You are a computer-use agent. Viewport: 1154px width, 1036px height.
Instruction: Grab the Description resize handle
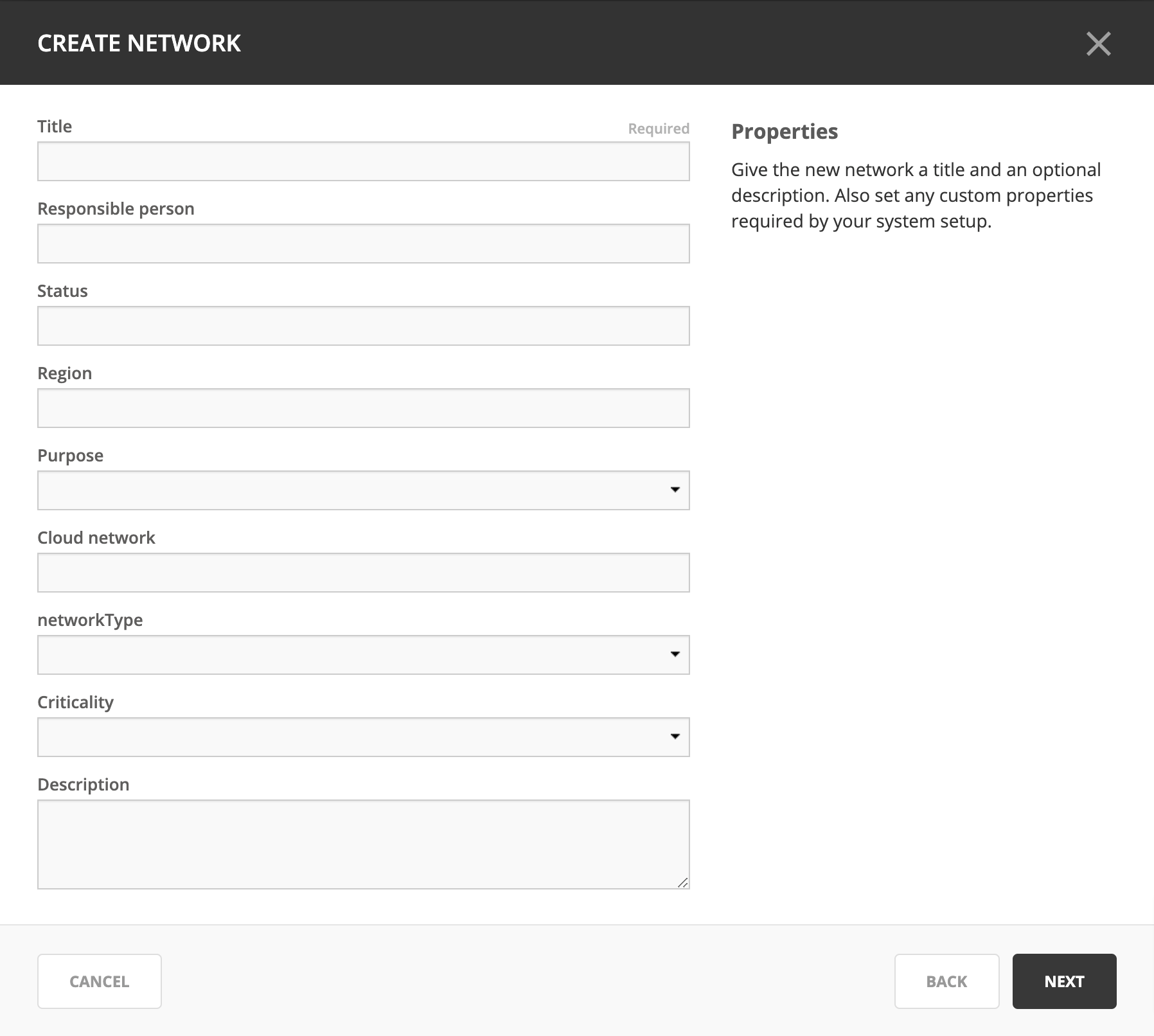pos(683,882)
